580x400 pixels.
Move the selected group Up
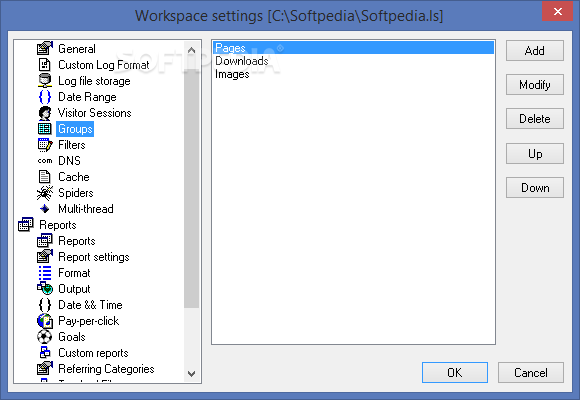[535, 154]
